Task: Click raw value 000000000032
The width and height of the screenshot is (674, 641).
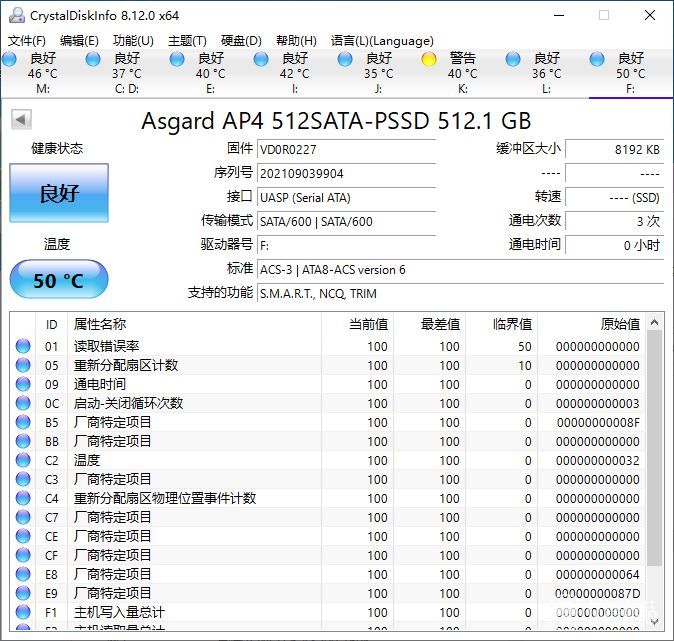Action: pos(597,460)
